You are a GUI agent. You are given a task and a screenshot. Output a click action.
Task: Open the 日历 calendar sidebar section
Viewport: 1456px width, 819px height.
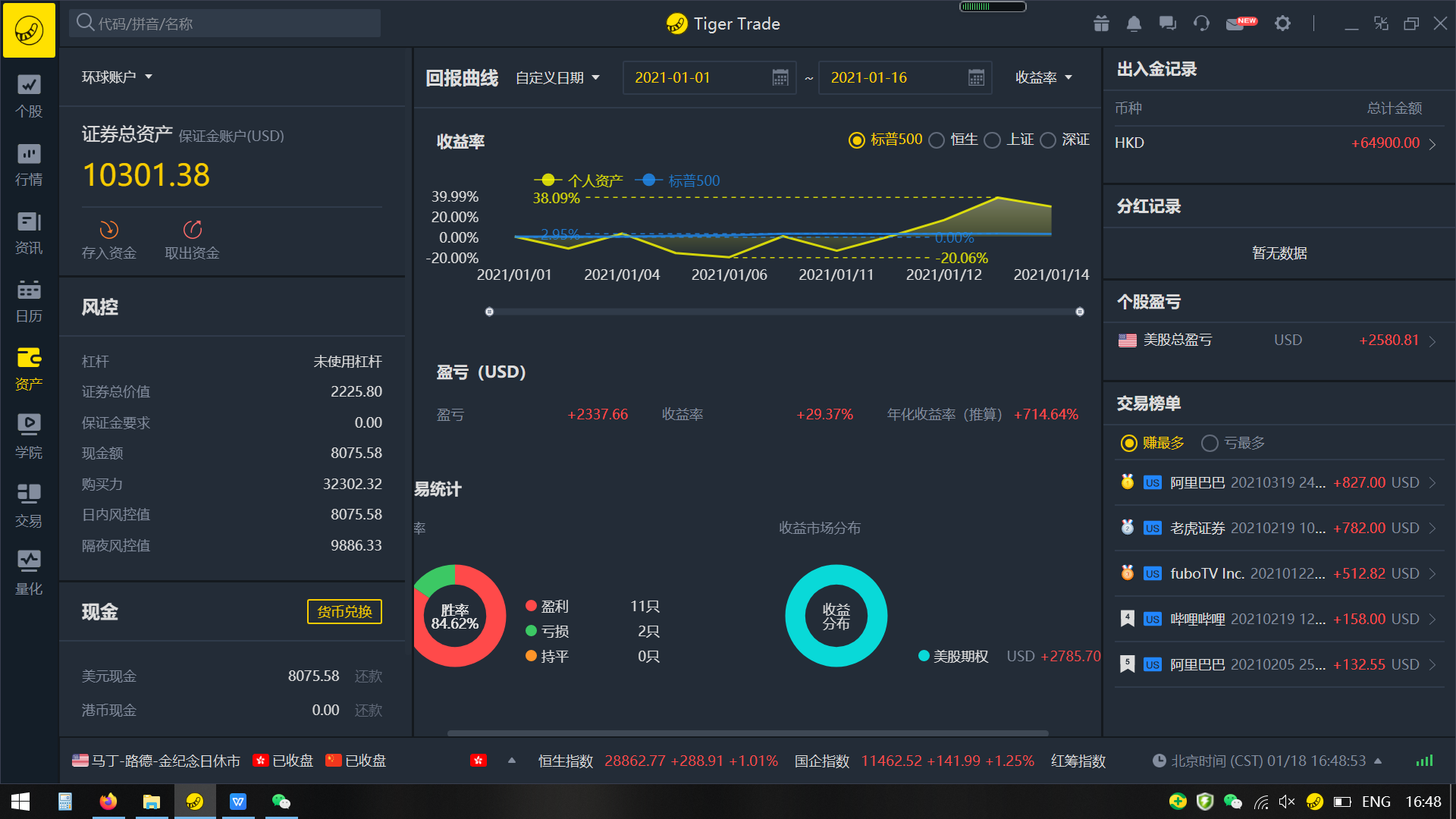click(x=29, y=301)
